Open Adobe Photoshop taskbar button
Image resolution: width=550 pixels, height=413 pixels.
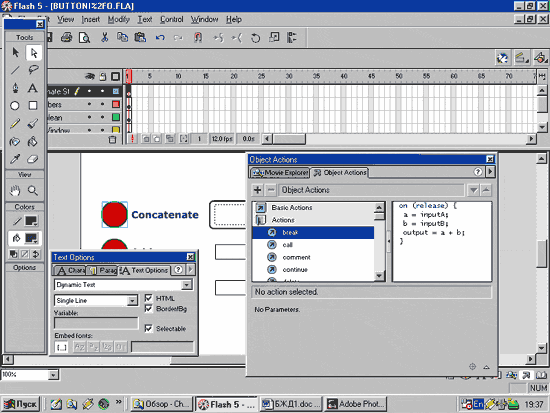click(x=355, y=404)
